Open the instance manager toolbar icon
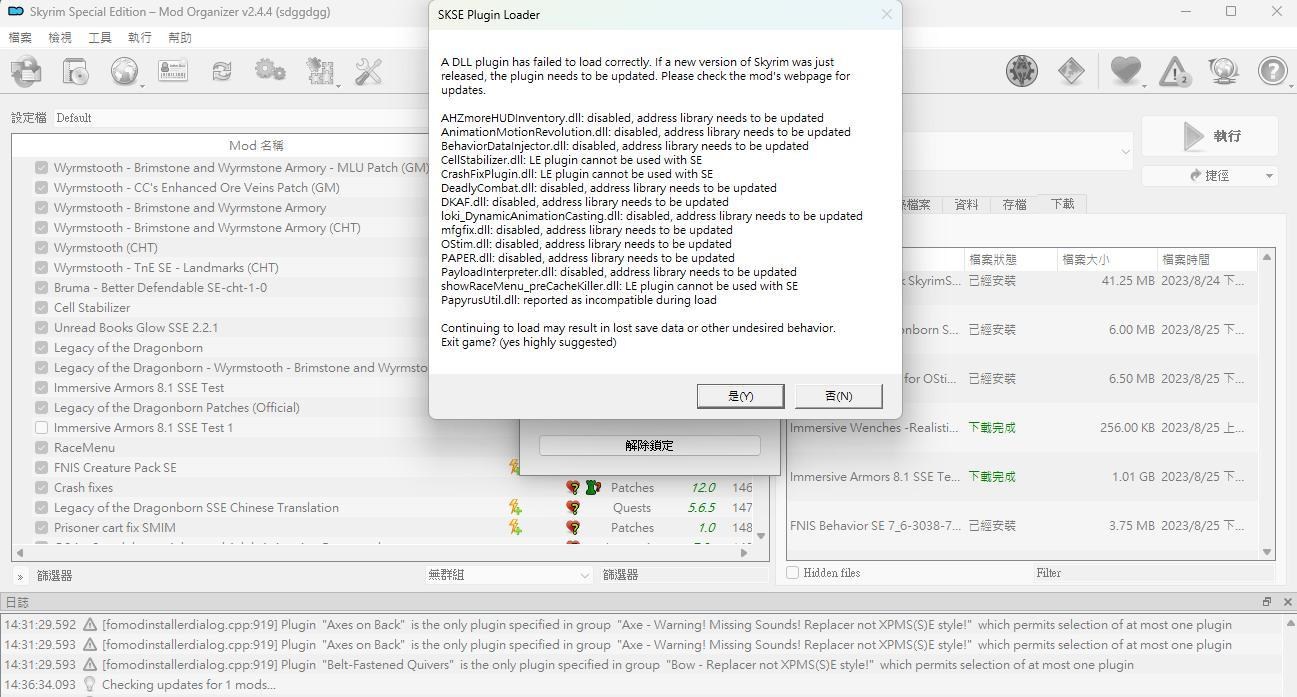 click(26, 71)
